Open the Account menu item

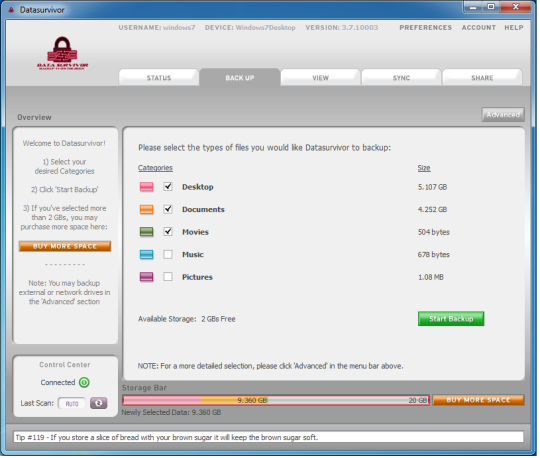click(480, 28)
